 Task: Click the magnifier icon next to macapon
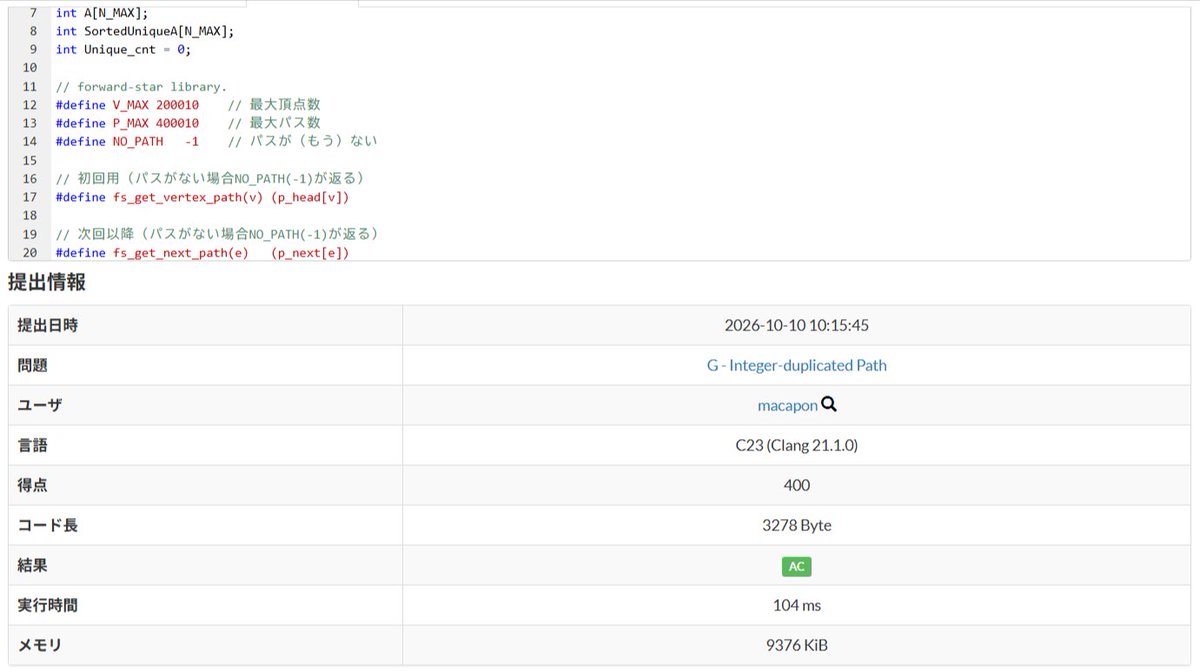pyautogui.click(x=828, y=405)
